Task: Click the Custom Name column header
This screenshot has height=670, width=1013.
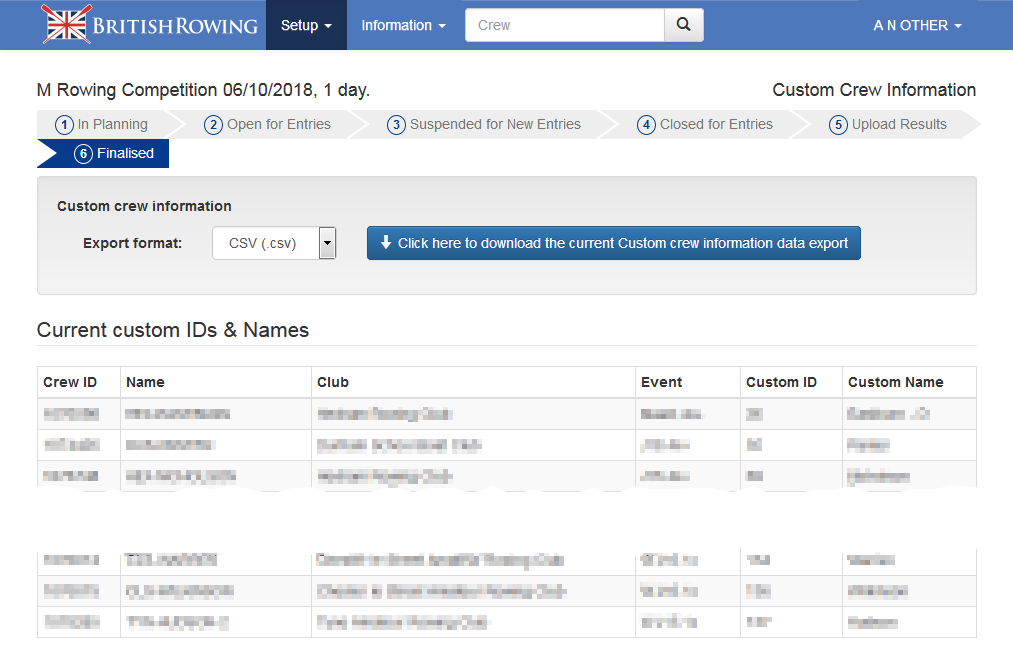Action: pyautogui.click(x=895, y=382)
